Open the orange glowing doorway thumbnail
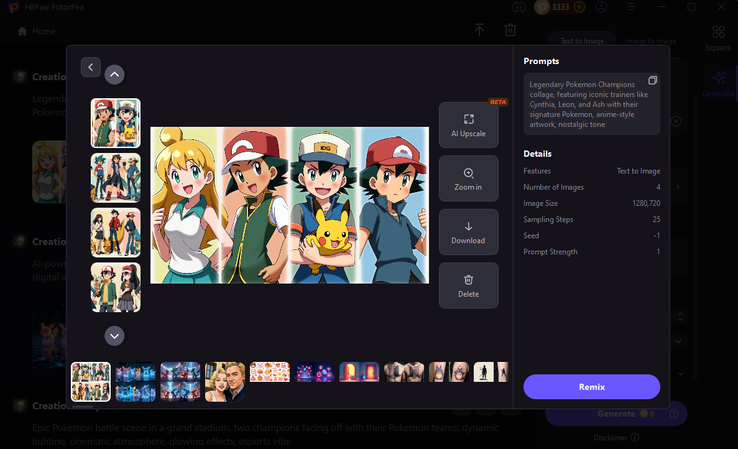738x449 pixels. (x=359, y=372)
